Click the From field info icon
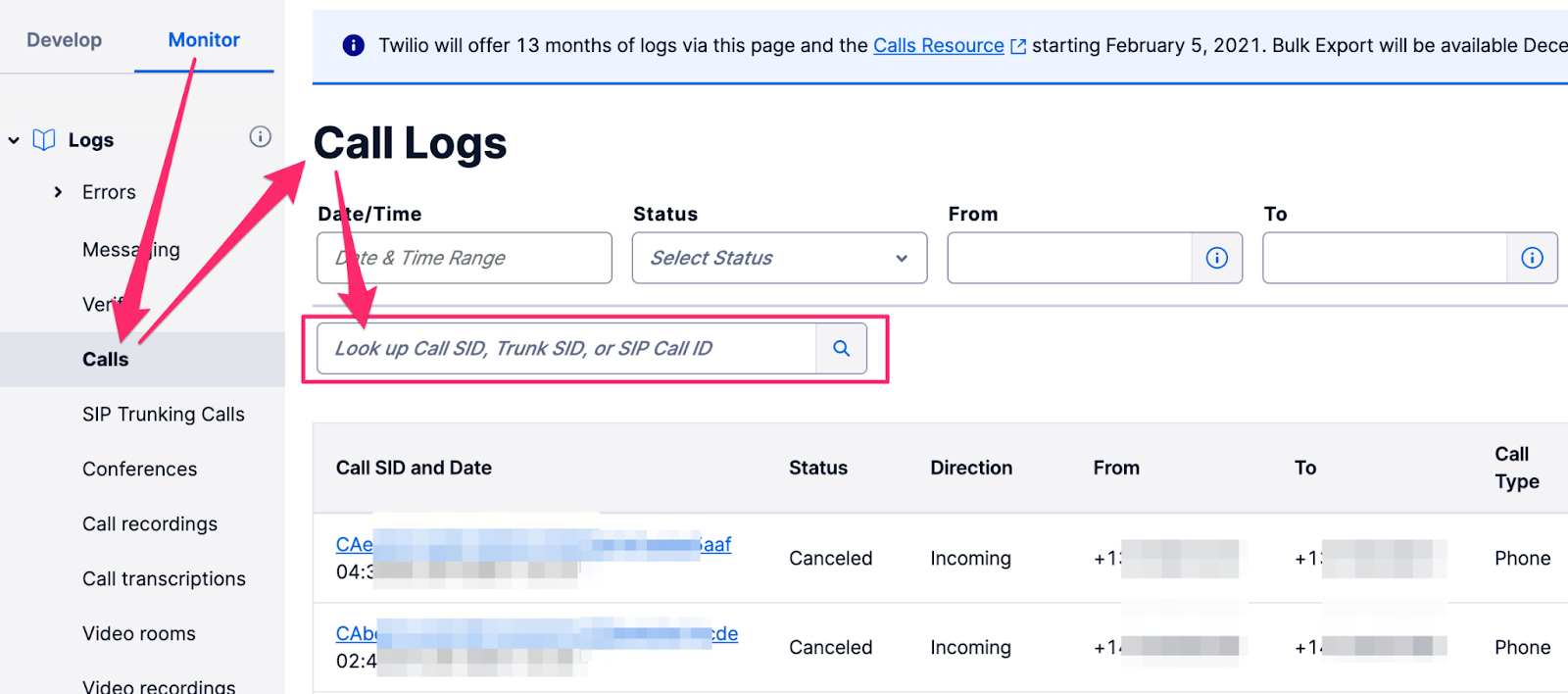The width and height of the screenshot is (1568, 694). [1216, 258]
